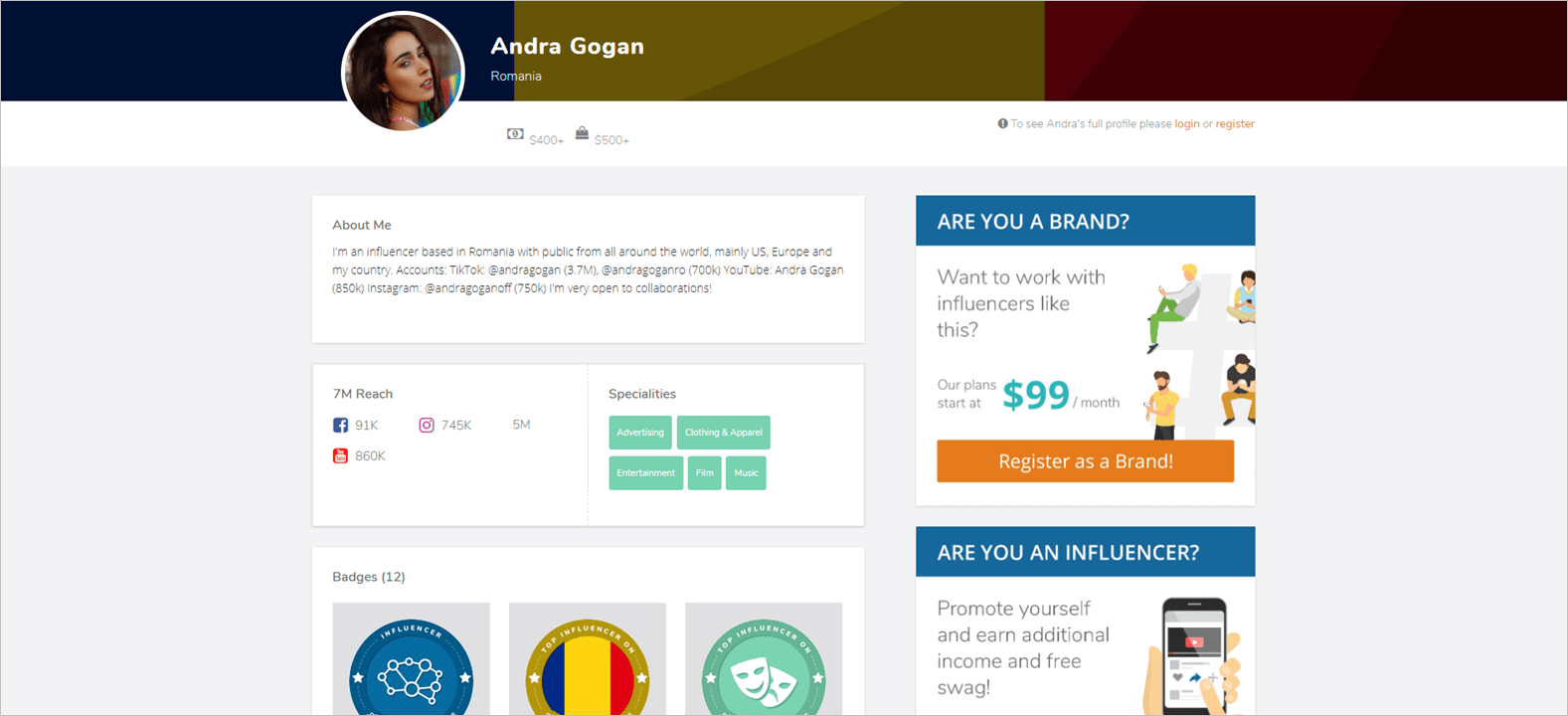Select the Film speciality tag

[x=705, y=473]
